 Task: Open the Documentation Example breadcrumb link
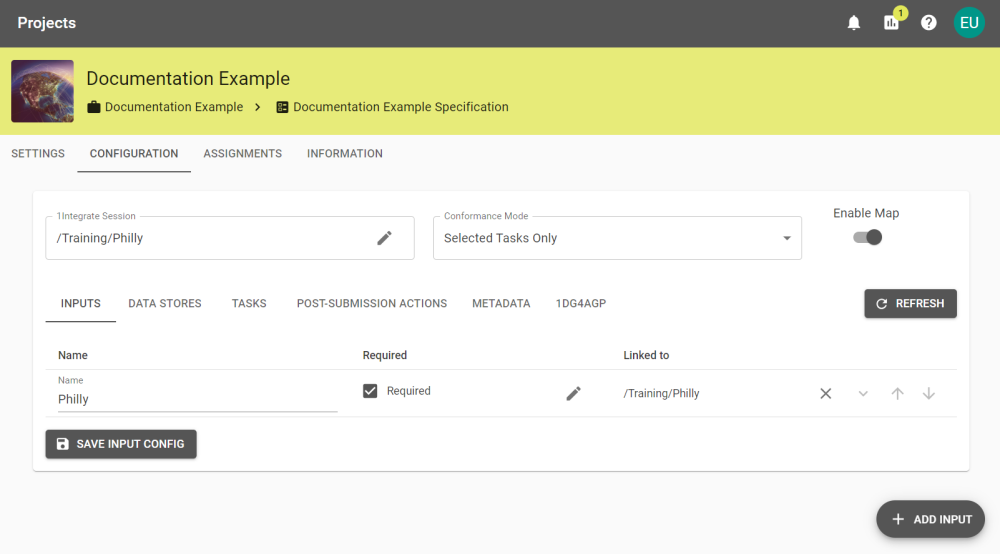pos(173,107)
